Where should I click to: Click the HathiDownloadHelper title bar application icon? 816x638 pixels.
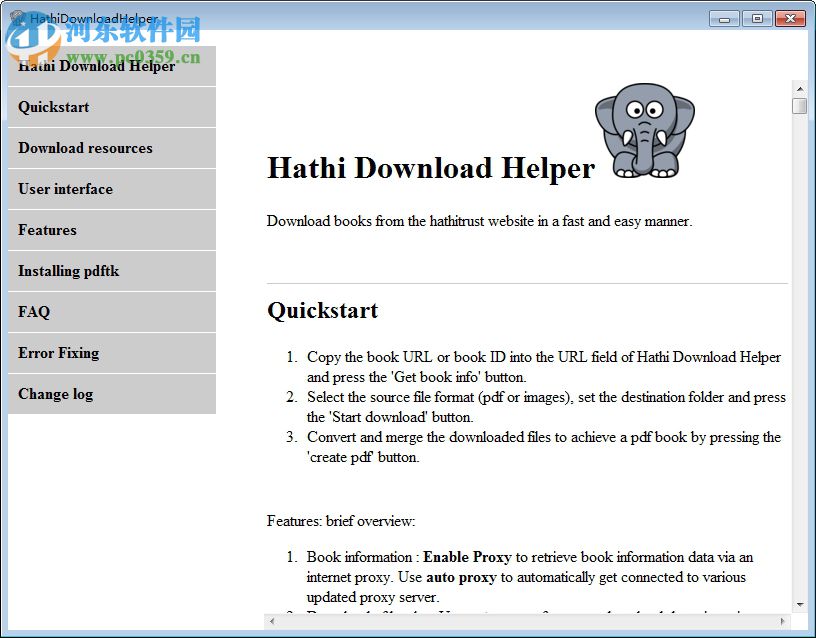17,17
